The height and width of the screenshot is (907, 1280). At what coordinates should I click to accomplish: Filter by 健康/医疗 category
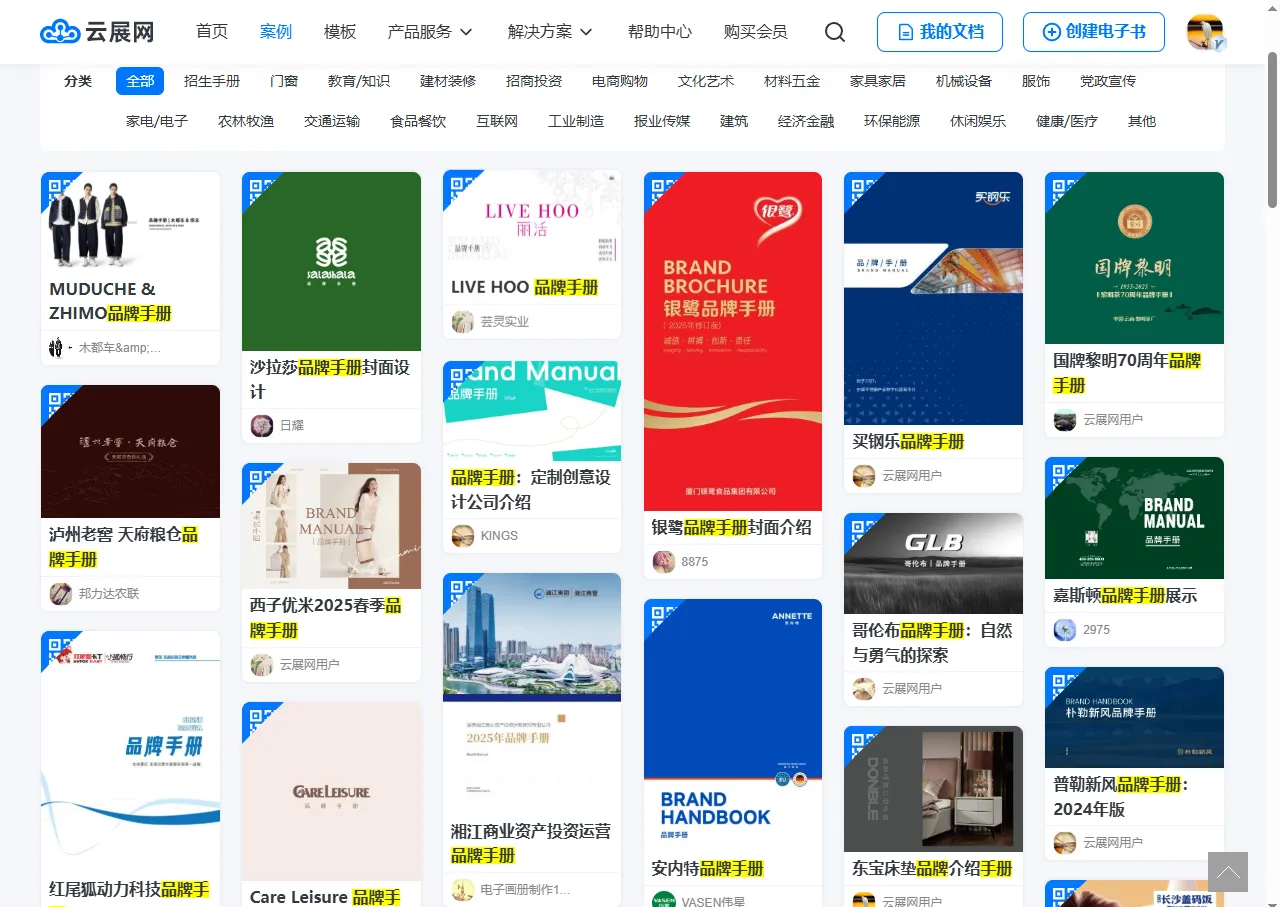tap(1067, 121)
